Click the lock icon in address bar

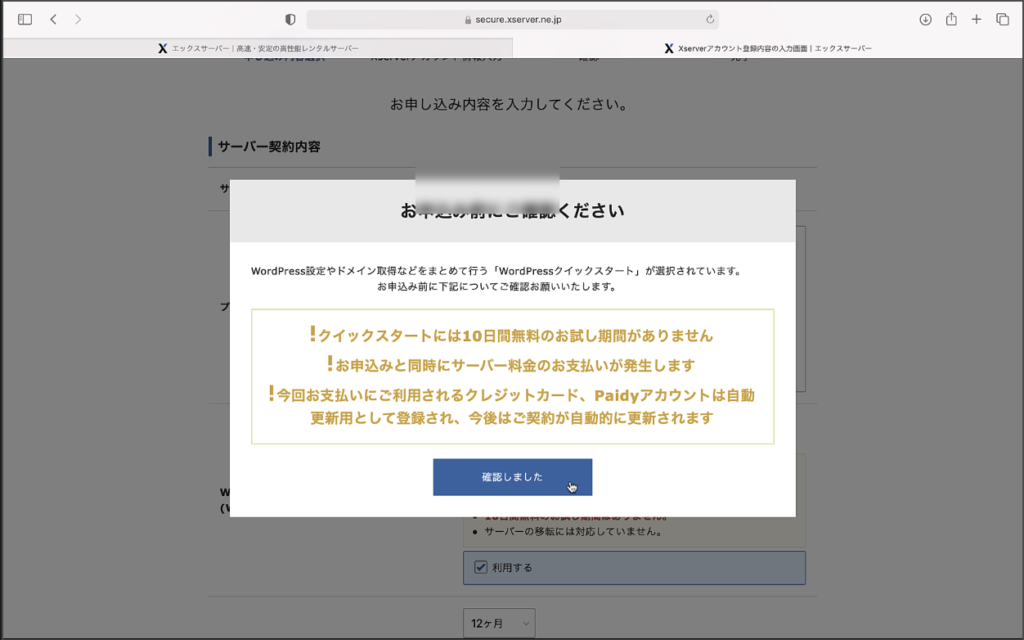pyautogui.click(x=468, y=20)
